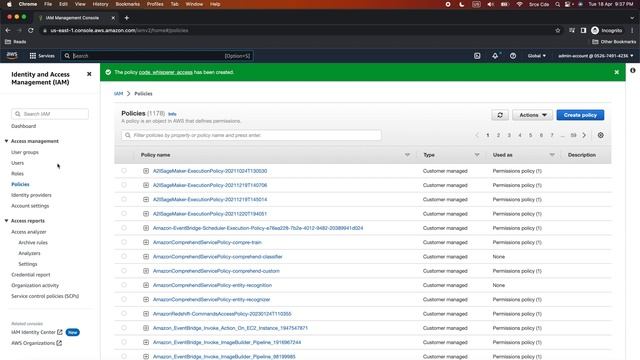
Task: Open the Profiles menu
Action: click(x=155, y=4)
